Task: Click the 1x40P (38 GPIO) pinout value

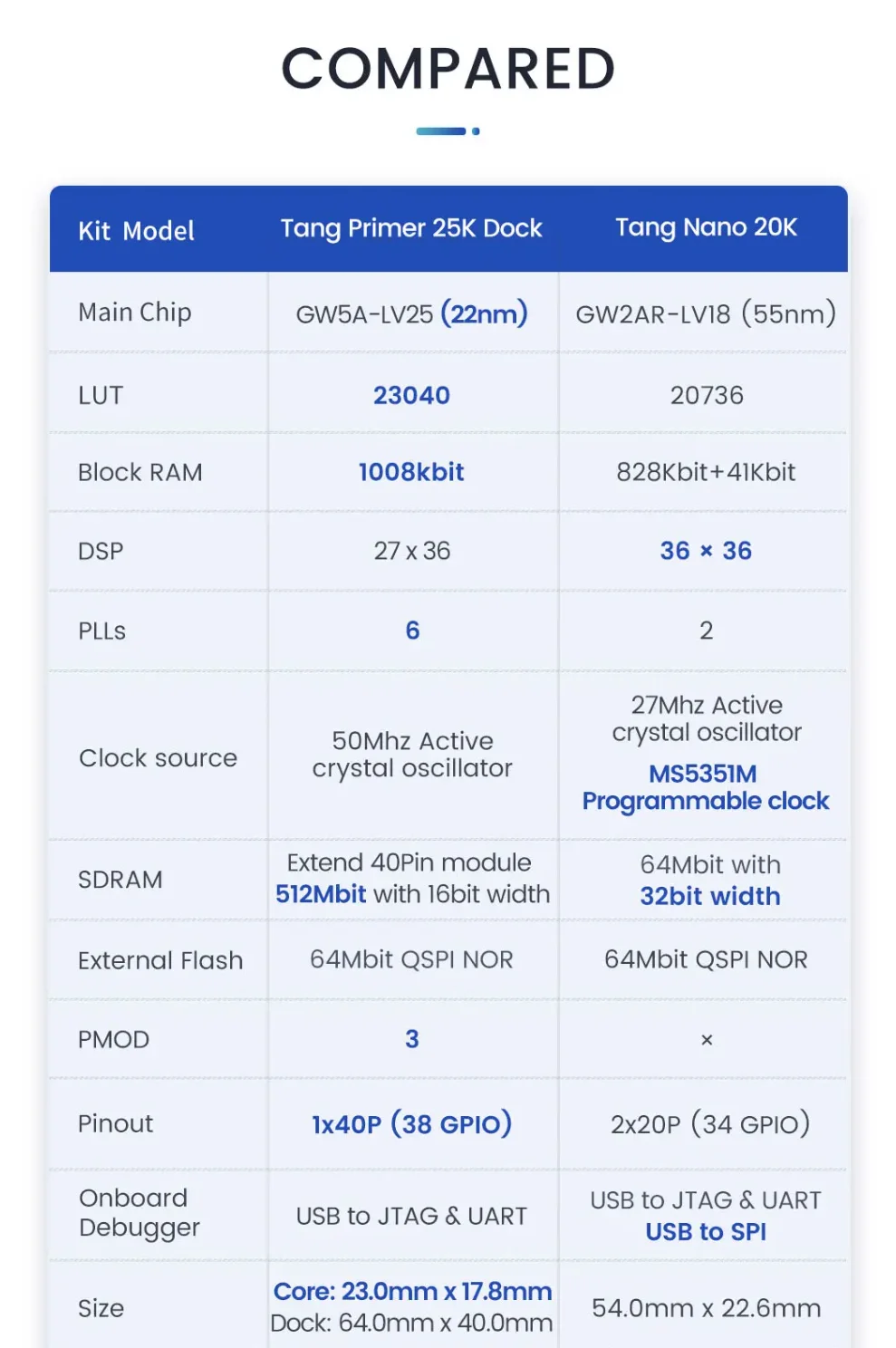Action: click(x=411, y=1124)
